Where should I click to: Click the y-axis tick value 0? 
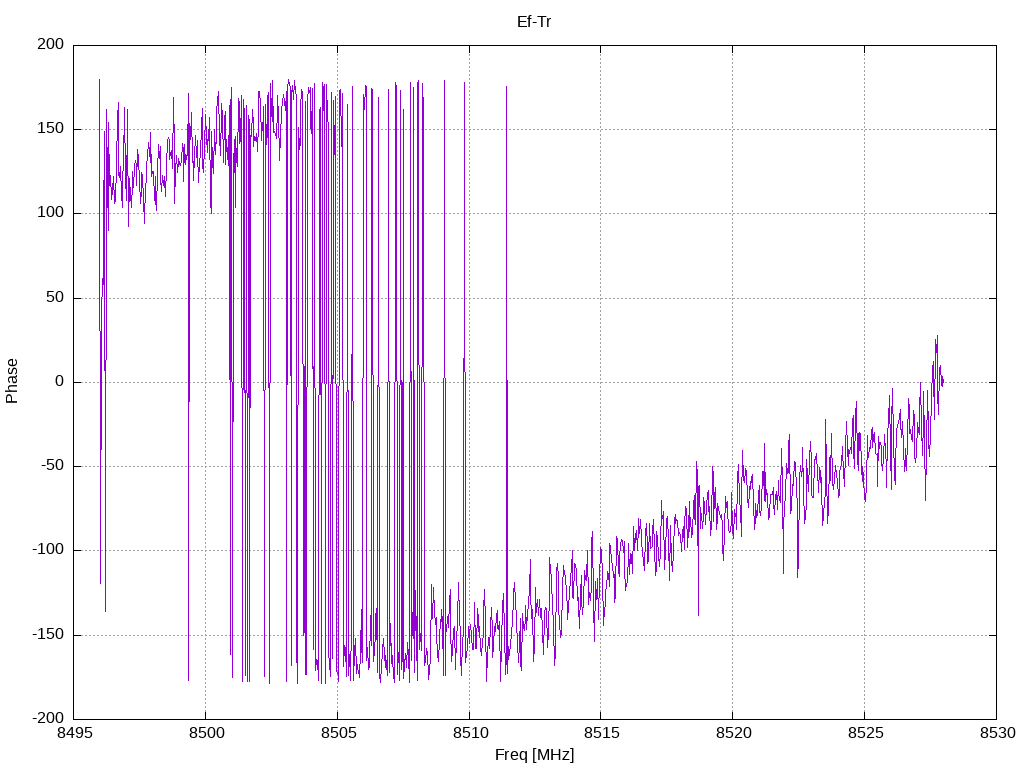click(60, 381)
